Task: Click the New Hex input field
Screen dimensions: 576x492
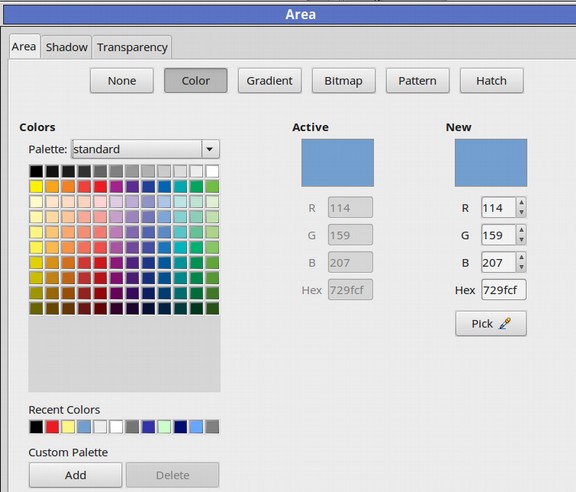Action: pos(504,290)
